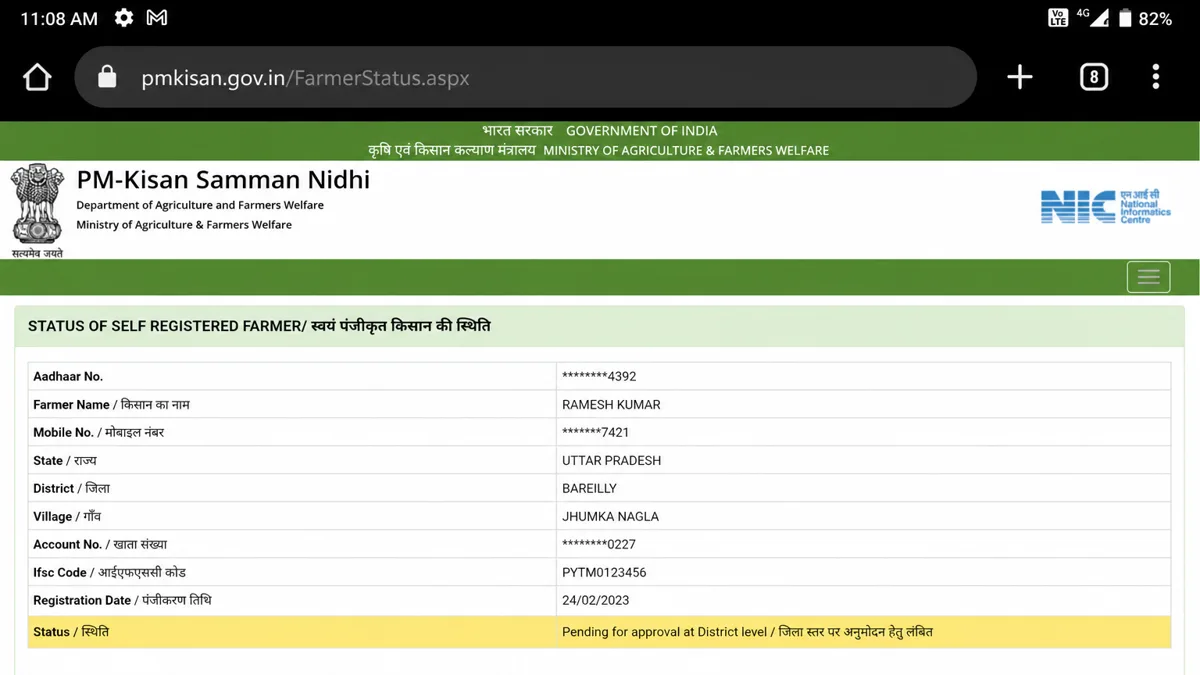Click Pending for approval at District level status
The height and width of the screenshot is (675, 1200).
coord(747,632)
